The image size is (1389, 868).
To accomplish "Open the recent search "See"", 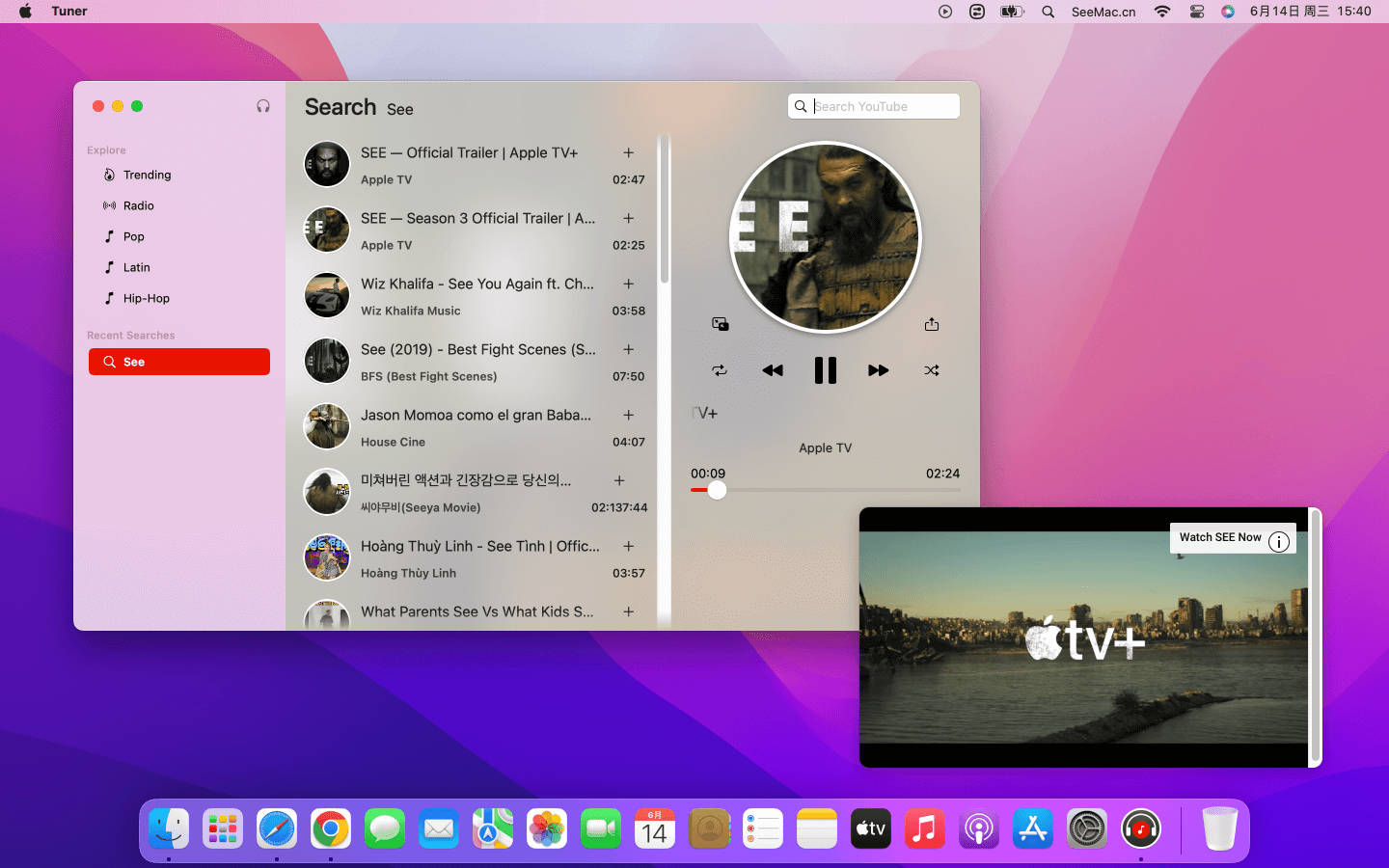I will (x=179, y=362).
